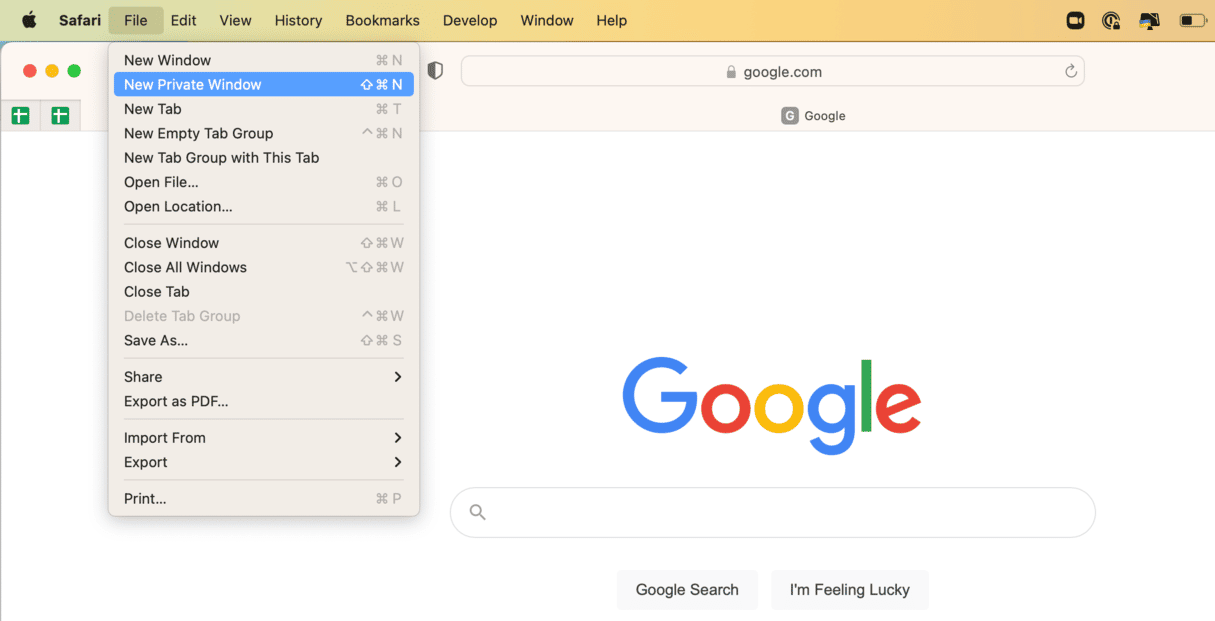
Task: Choose Save As...
Action: (x=264, y=340)
